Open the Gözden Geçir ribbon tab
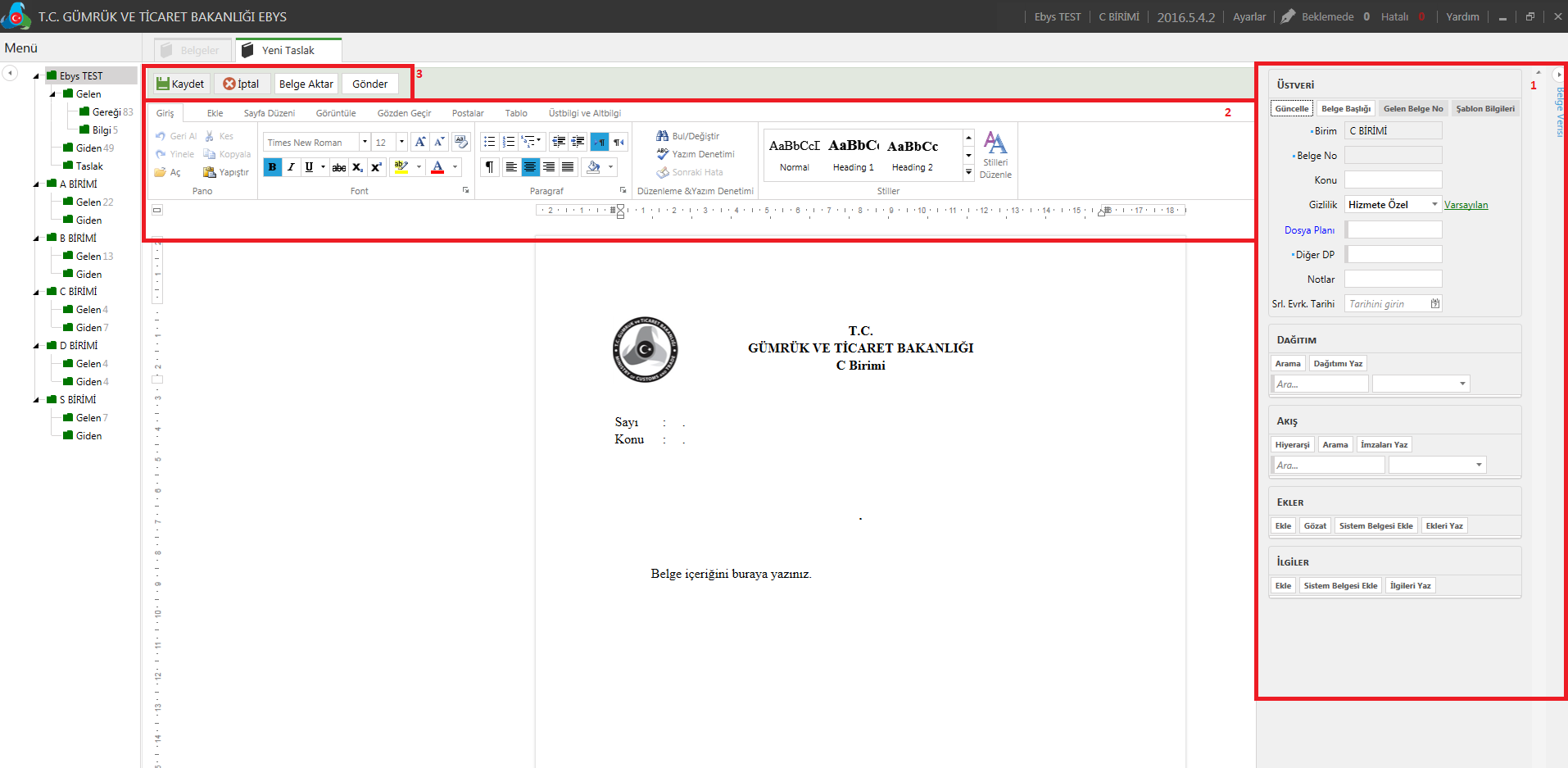The width and height of the screenshot is (1568, 768). (404, 113)
